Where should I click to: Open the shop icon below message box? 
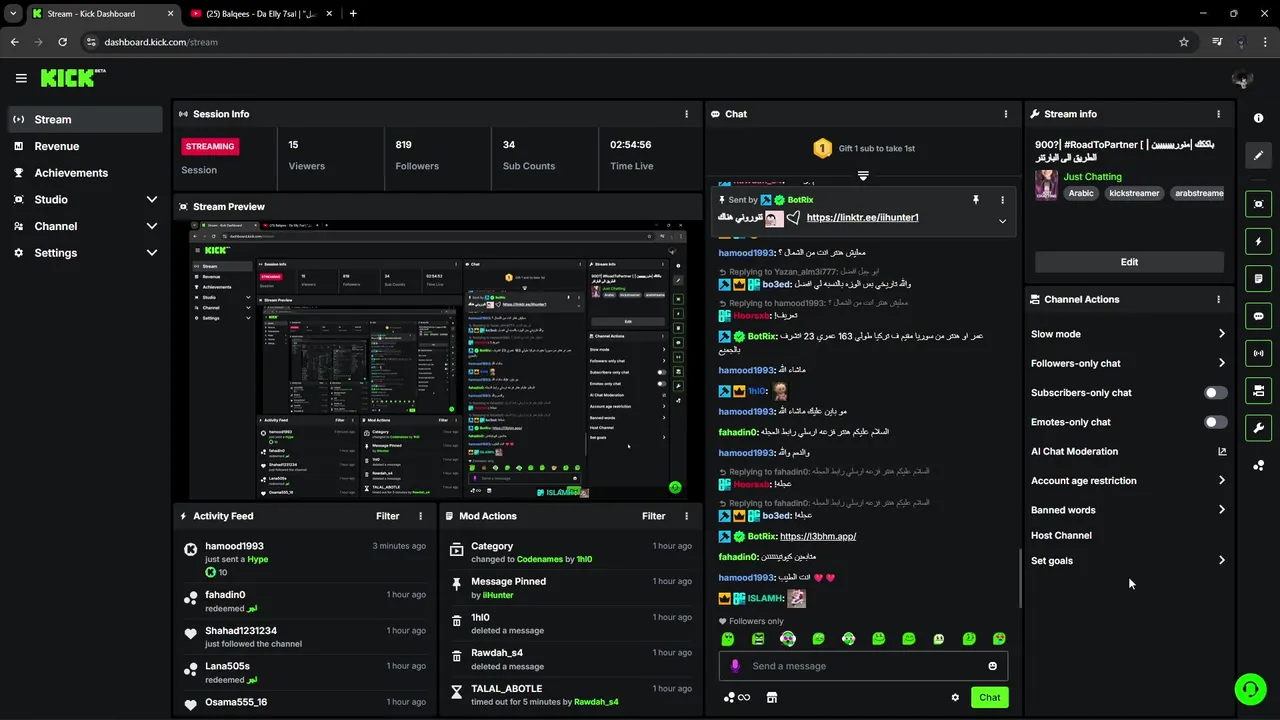[x=771, y=697]
